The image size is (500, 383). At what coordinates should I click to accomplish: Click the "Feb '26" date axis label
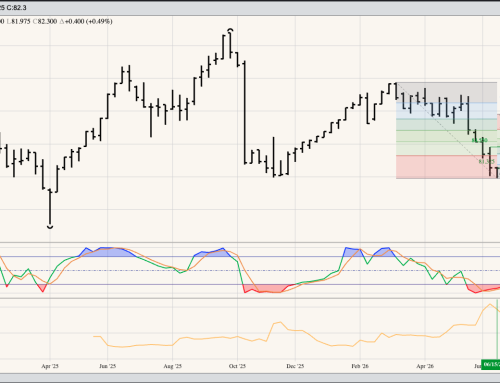click(x=360, y=366)
